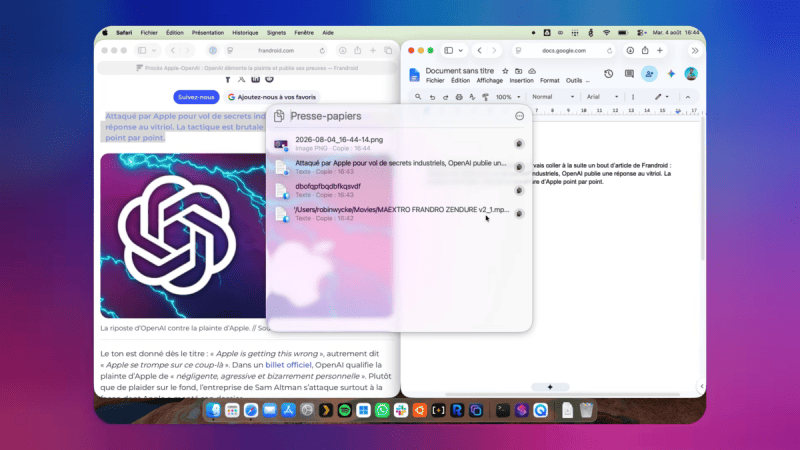
Task: Open the Fichier menu in Google Docs
Action: pos(435,81)
